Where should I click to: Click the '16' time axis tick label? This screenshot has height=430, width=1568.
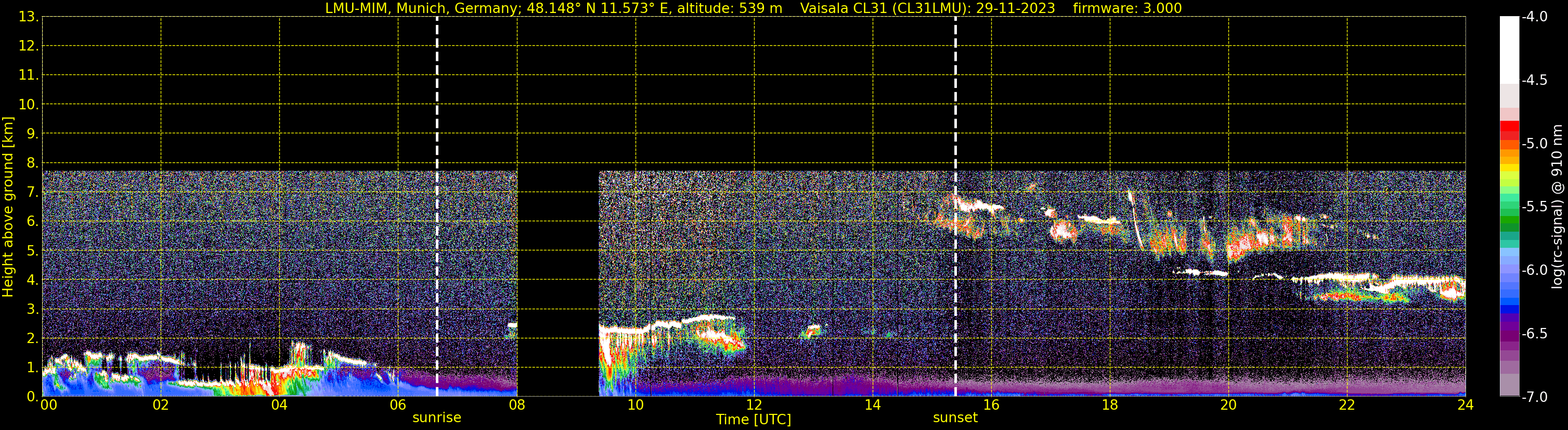click(991, 405)
